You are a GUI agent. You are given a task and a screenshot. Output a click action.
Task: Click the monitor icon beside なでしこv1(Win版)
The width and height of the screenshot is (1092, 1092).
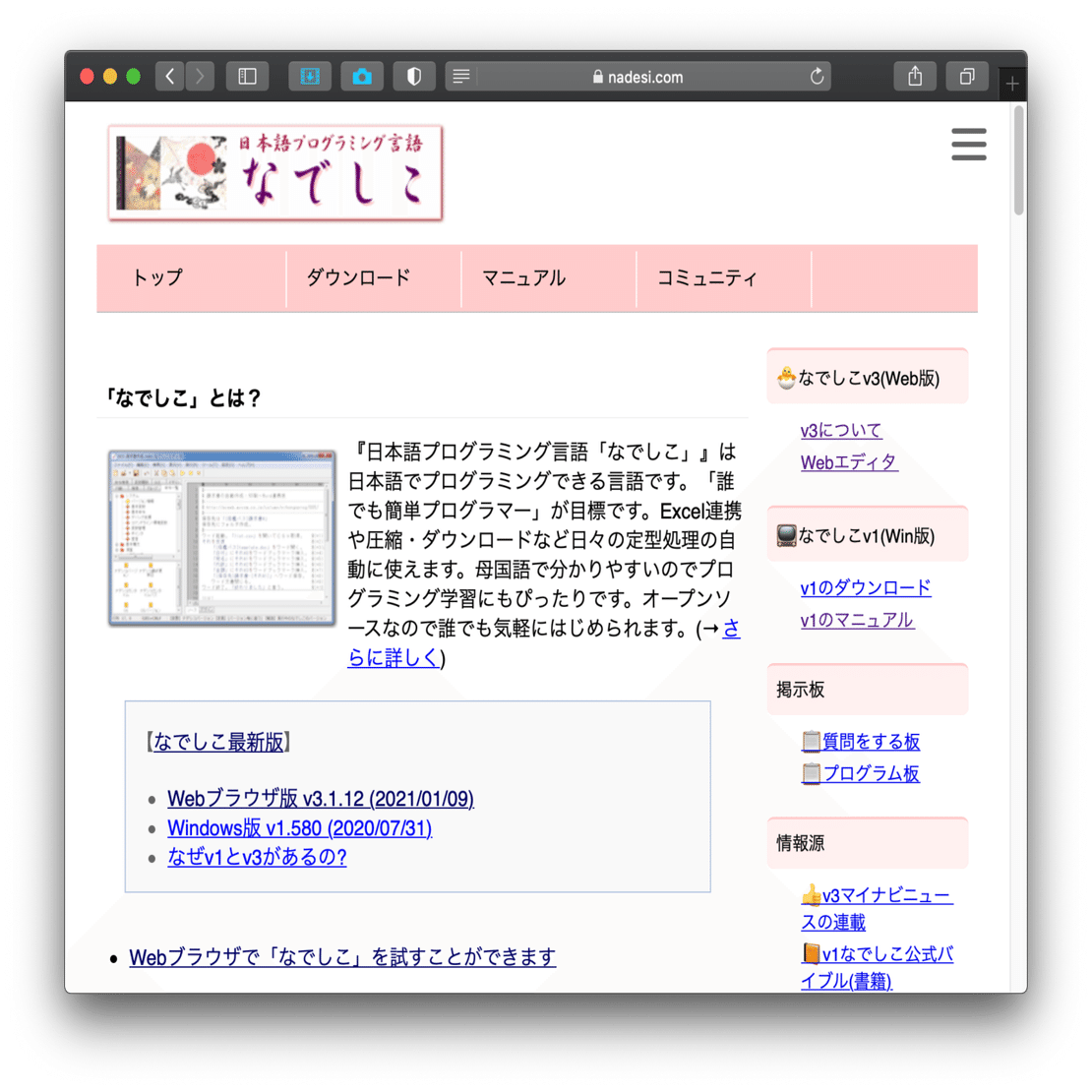(786, 535)
